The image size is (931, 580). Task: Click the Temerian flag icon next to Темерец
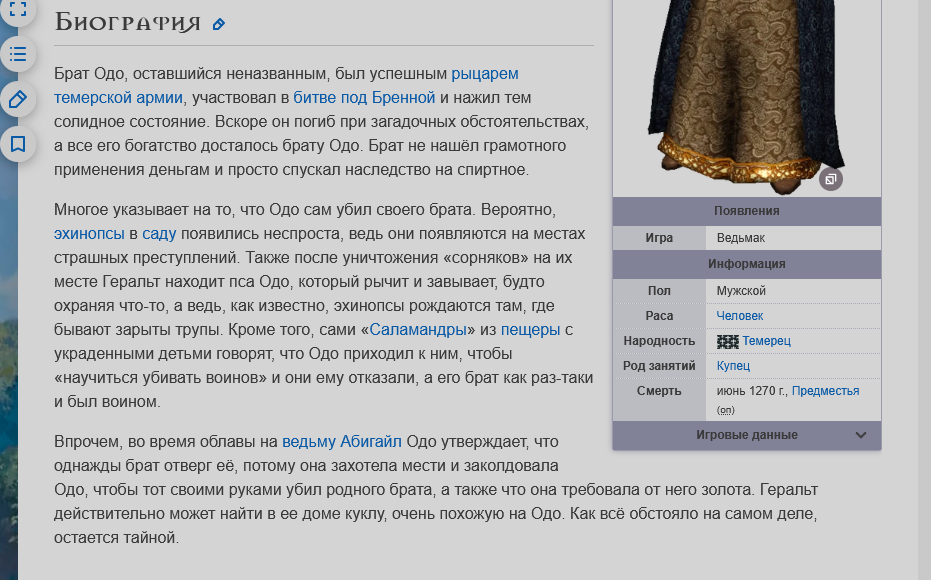727,341
